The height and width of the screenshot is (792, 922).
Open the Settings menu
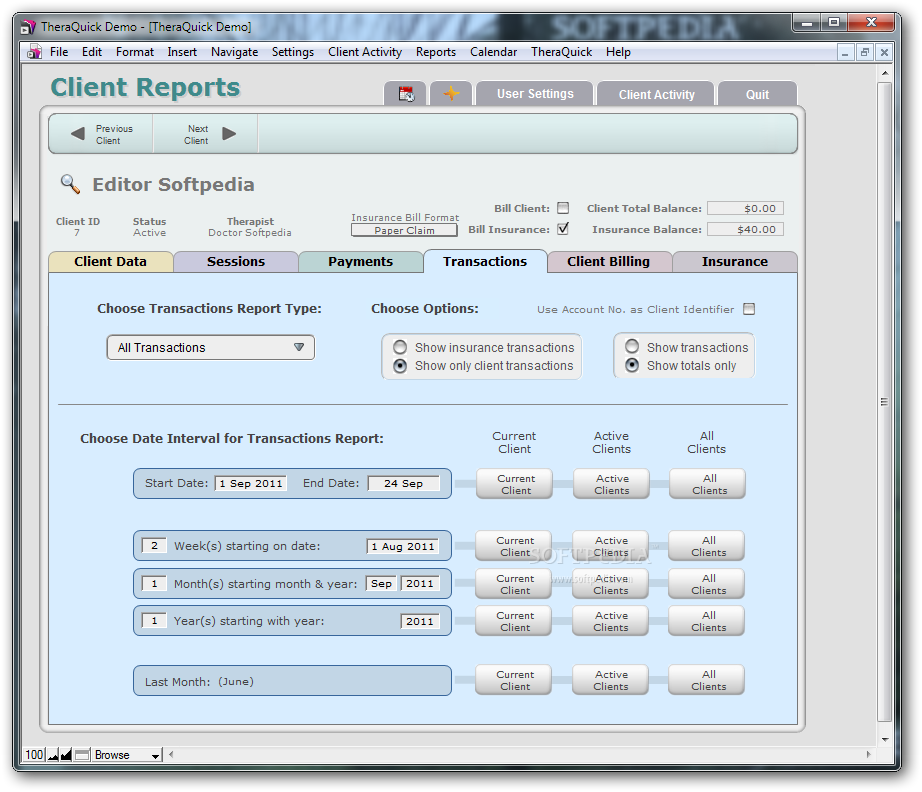pyautogui.click(x=293, y=52)
